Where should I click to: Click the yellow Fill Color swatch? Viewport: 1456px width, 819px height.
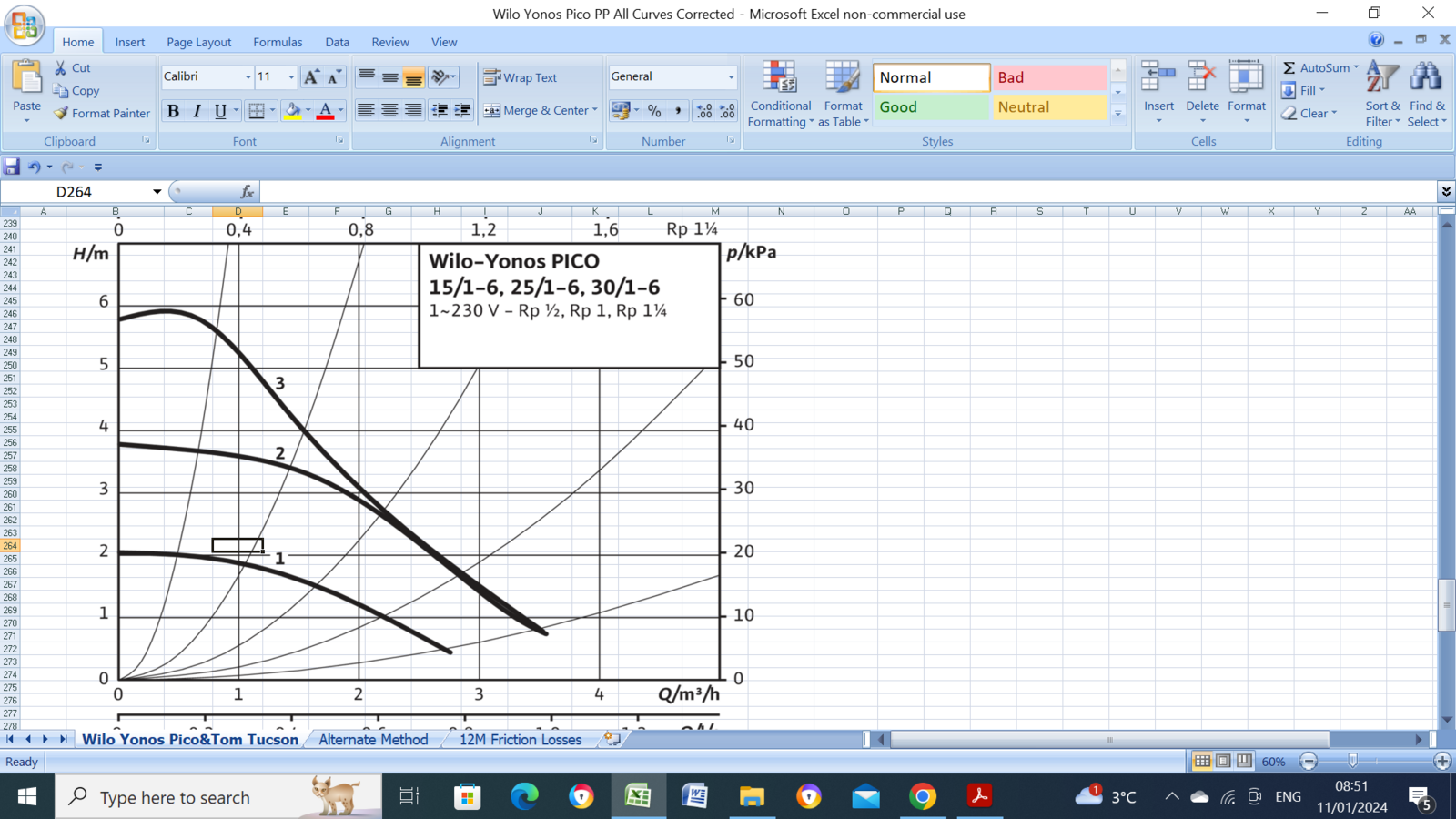292,111
